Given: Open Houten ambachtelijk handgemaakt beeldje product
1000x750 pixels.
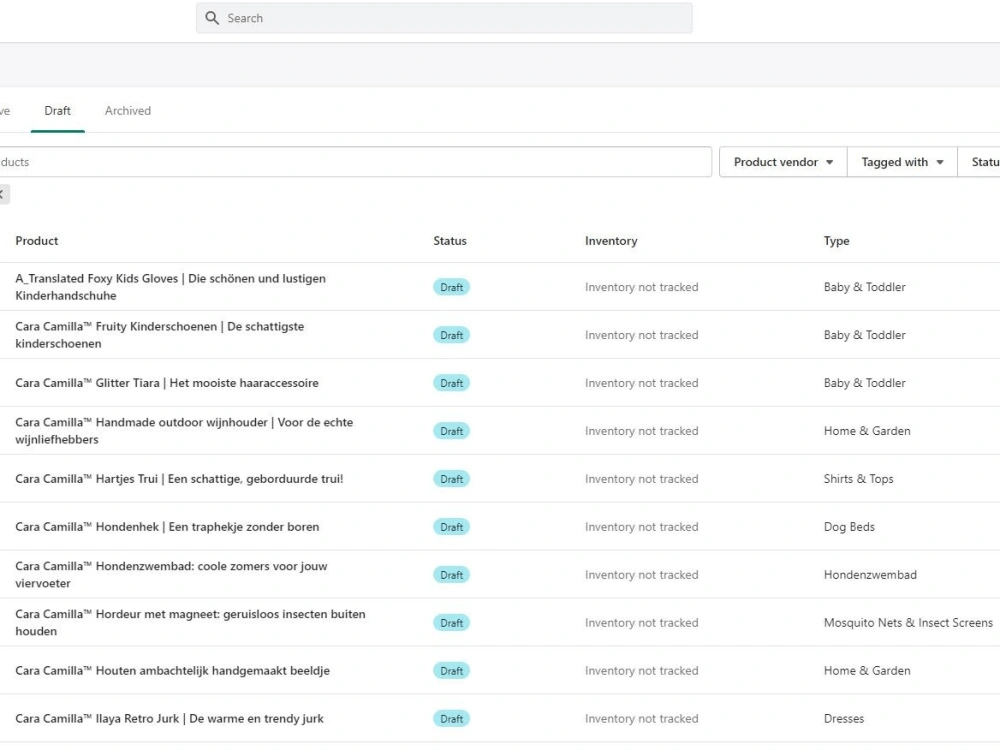Looking at the screenshot, I should coord(172,671).
